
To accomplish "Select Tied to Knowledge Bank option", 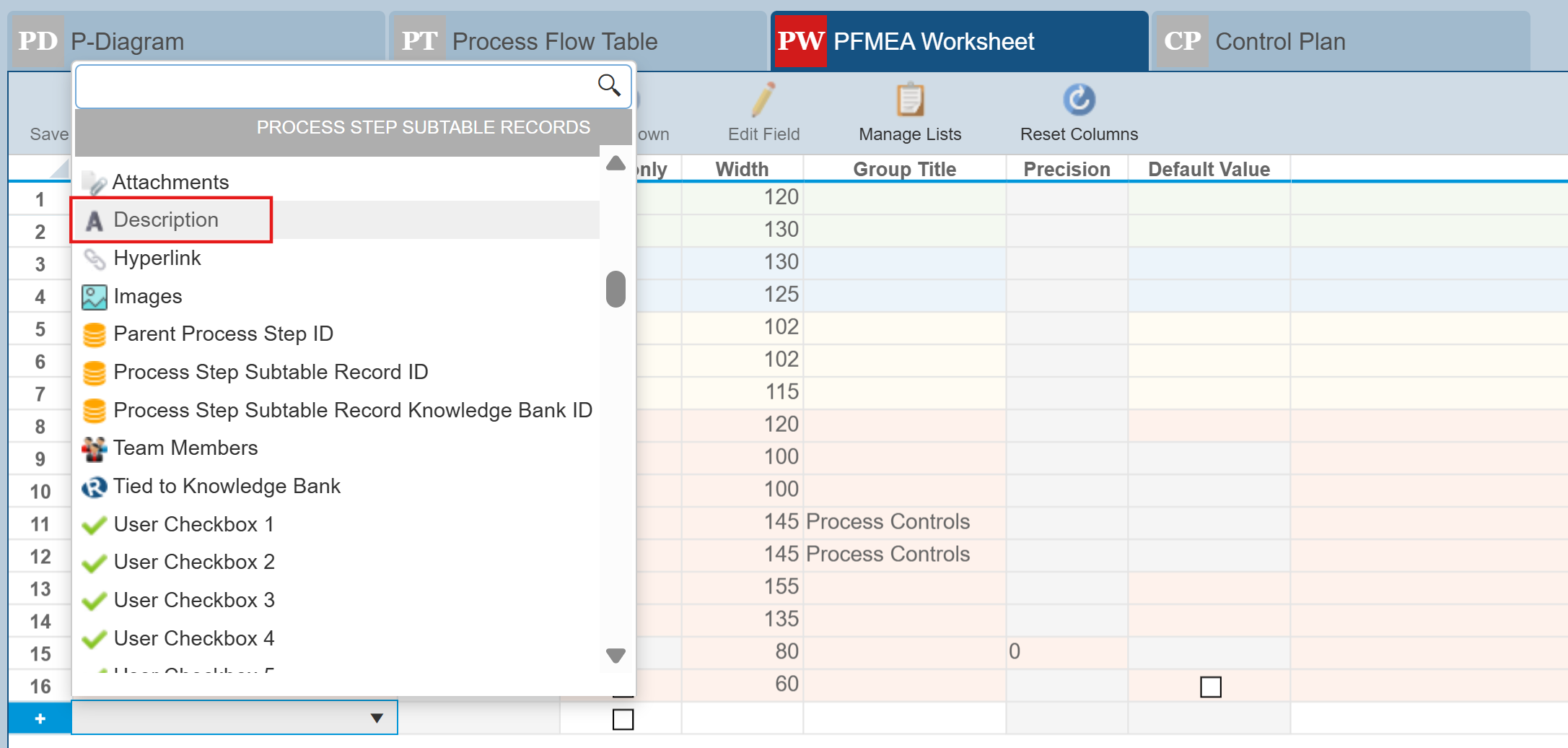I will coord(226,486).
